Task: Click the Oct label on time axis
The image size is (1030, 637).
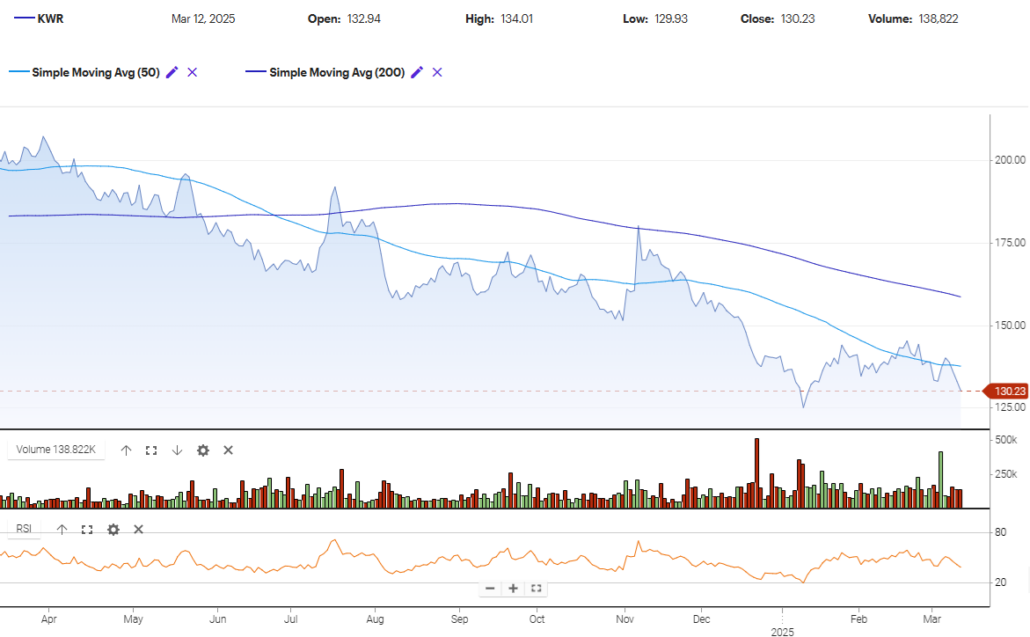Action: [537, 619]
